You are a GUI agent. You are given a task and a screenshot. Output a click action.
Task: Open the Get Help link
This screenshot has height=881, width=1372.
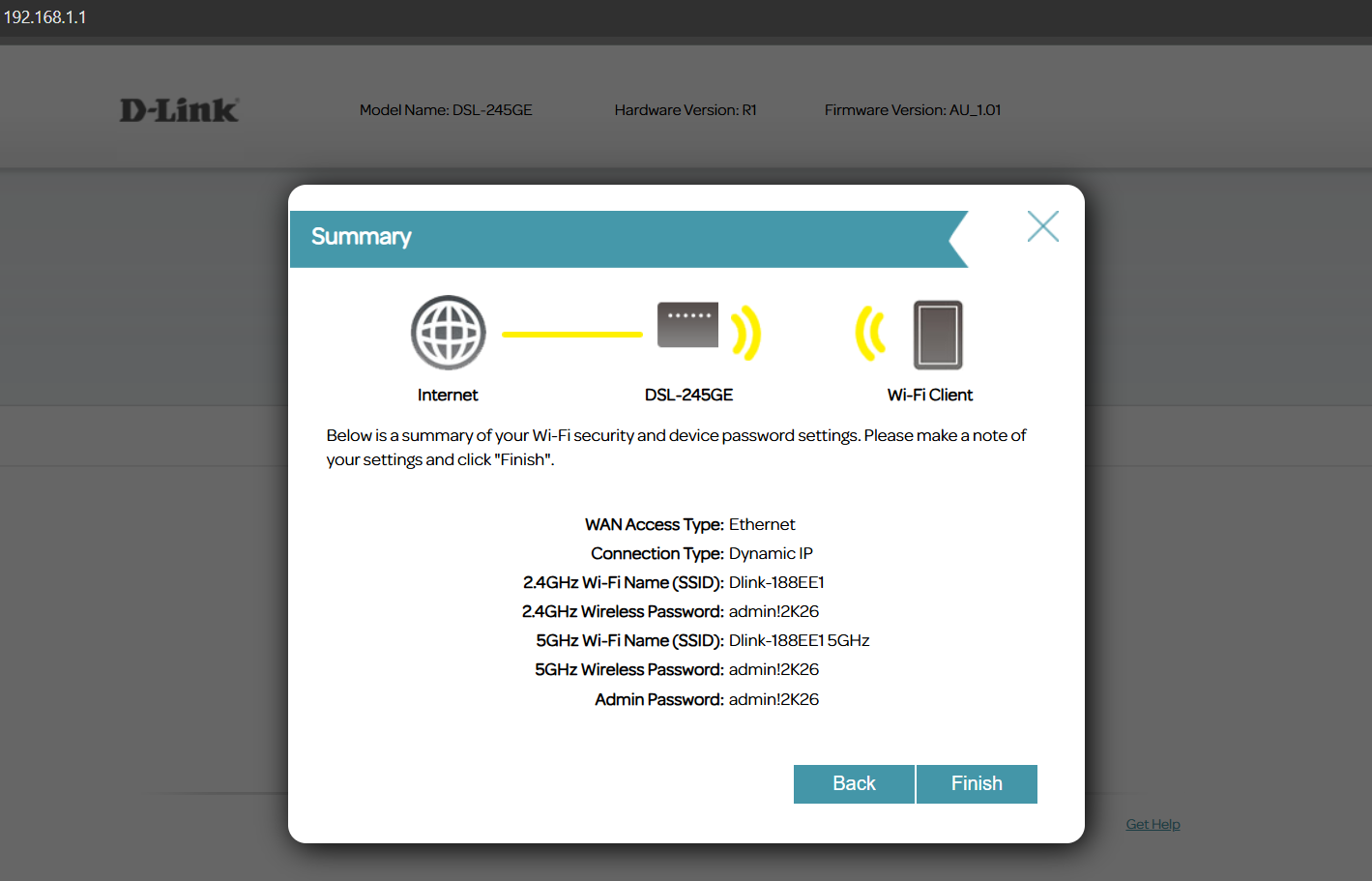click(1153, 824)
